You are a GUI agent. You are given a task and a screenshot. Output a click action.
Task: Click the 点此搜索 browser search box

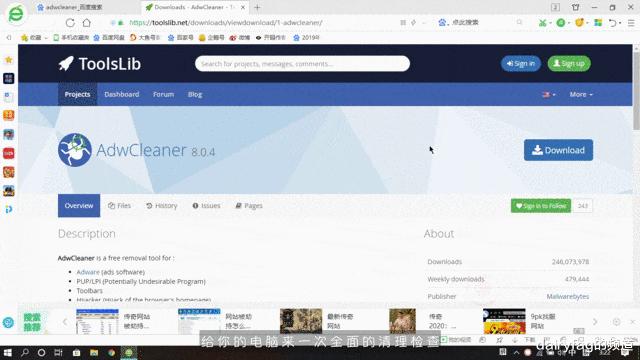pyautogui.click(x=465, y=23)
